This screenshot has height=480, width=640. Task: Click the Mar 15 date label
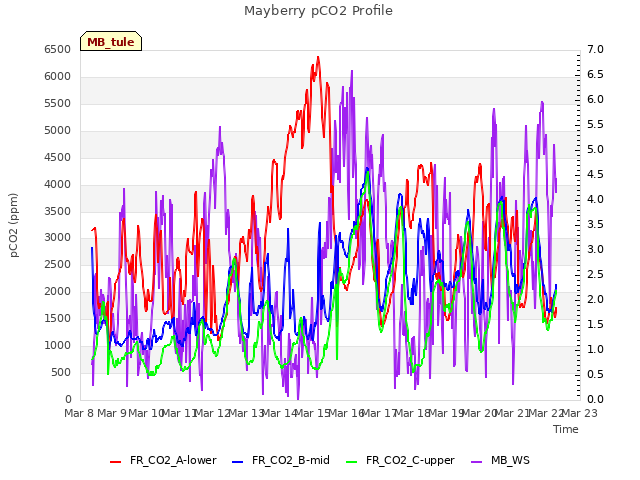click(x=313, y=413)
